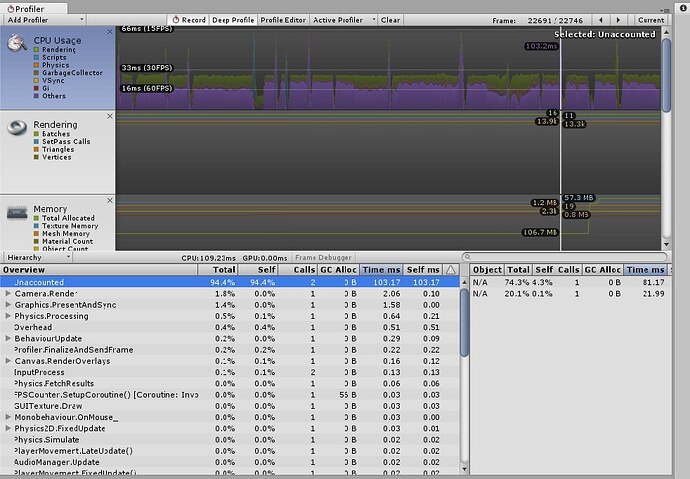
Task: Select the Overhead row
Action: coord(230,327)
